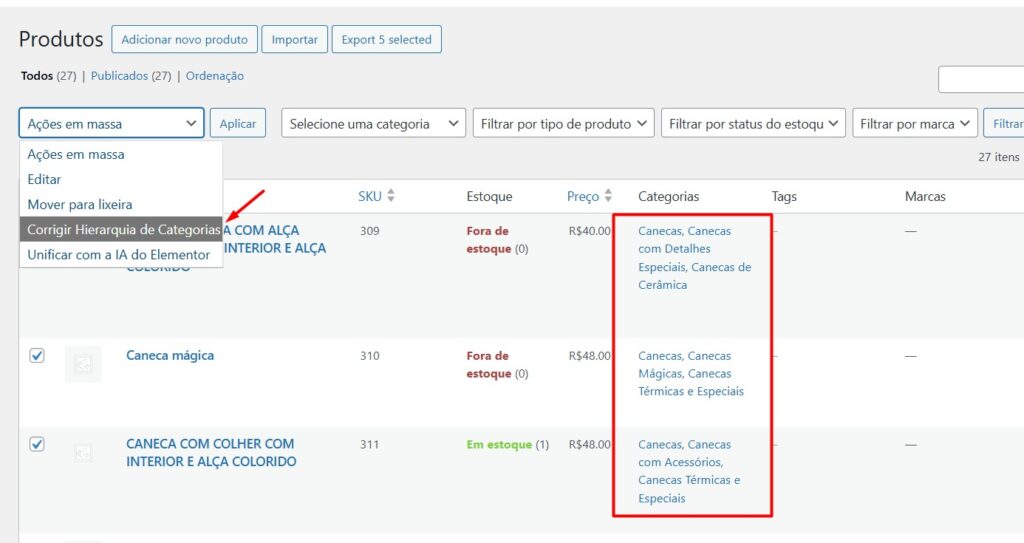
Task: Select Corrigir Hierarquia de Categorias option
Action: [122, 229]
